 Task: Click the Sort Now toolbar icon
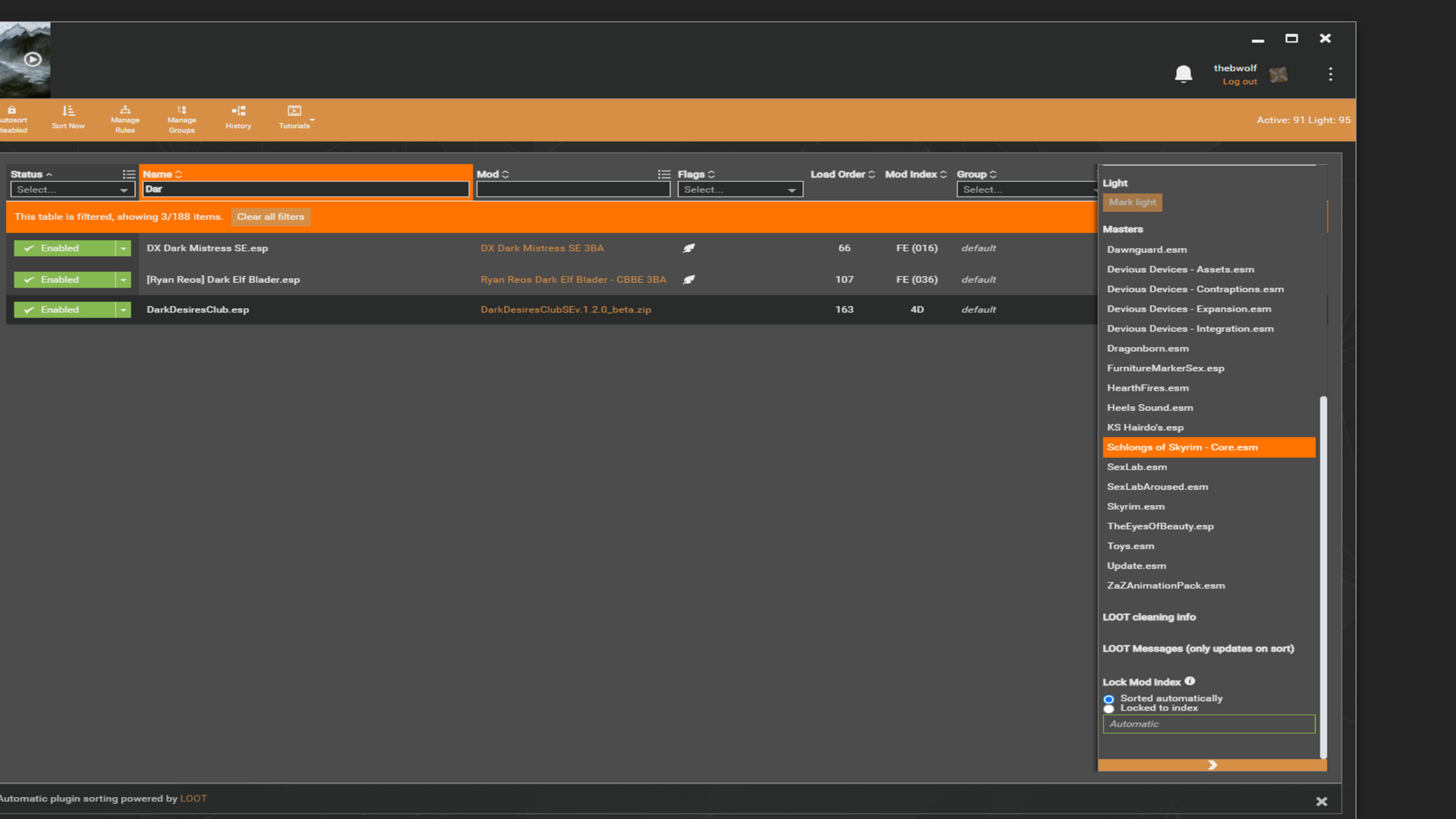[68, 118]
